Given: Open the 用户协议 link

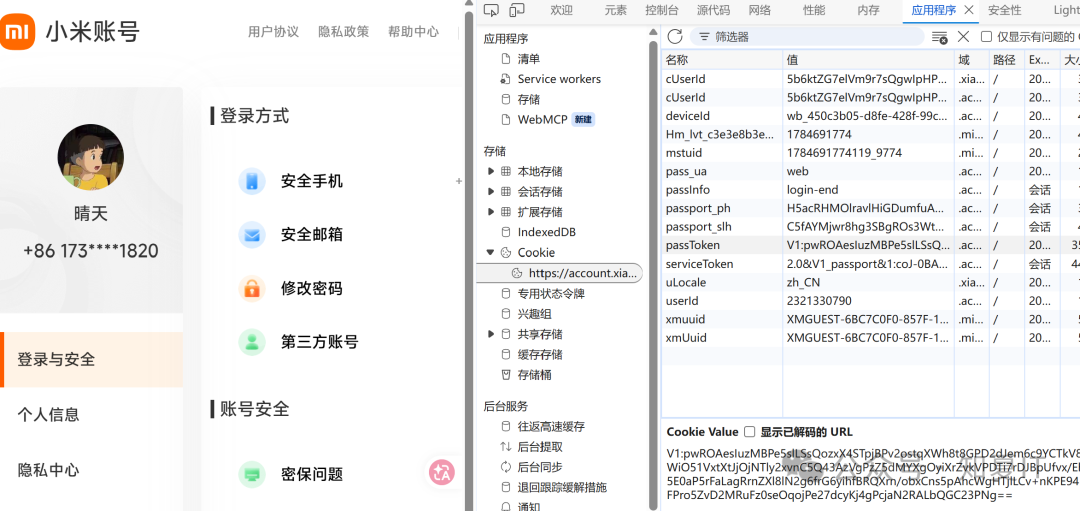Looking at the screenshot, I should (273, 32).
